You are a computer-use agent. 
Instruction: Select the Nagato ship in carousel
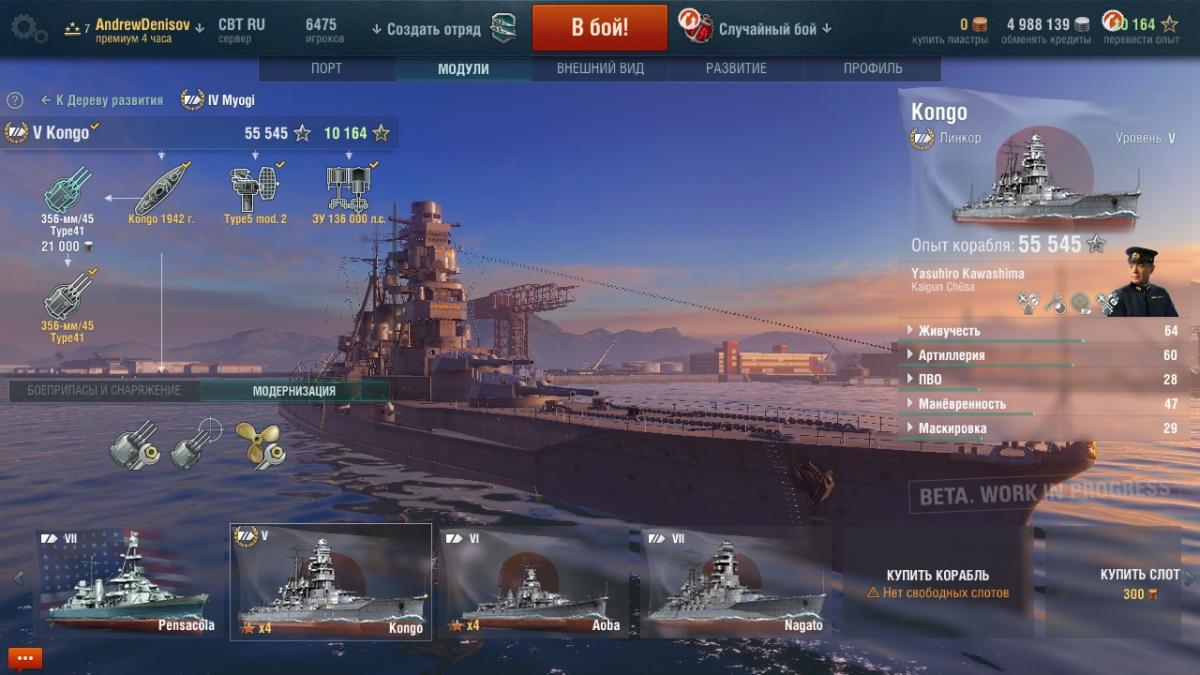pos(736,581)
